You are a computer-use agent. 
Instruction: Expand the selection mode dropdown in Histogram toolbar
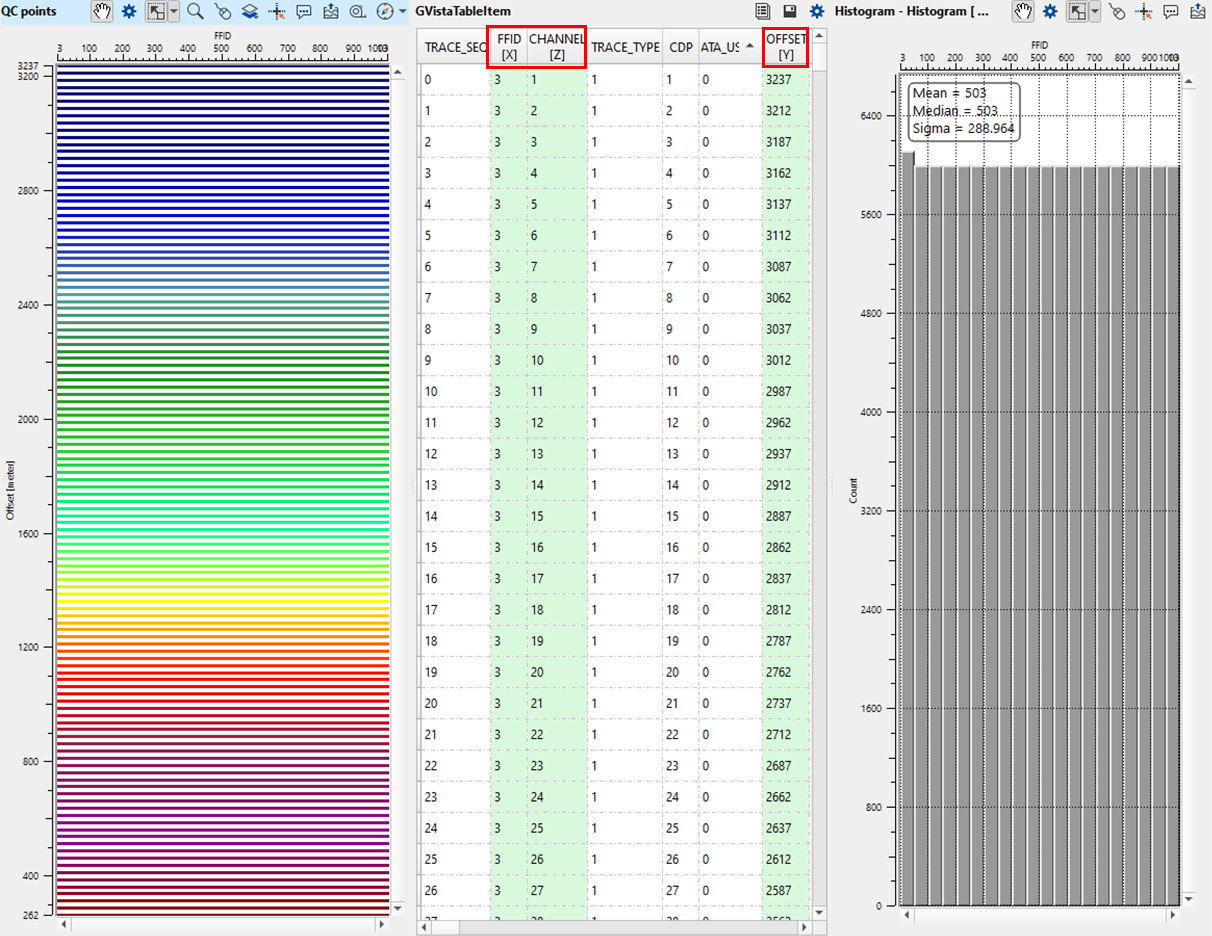(x=1095, y=11)
